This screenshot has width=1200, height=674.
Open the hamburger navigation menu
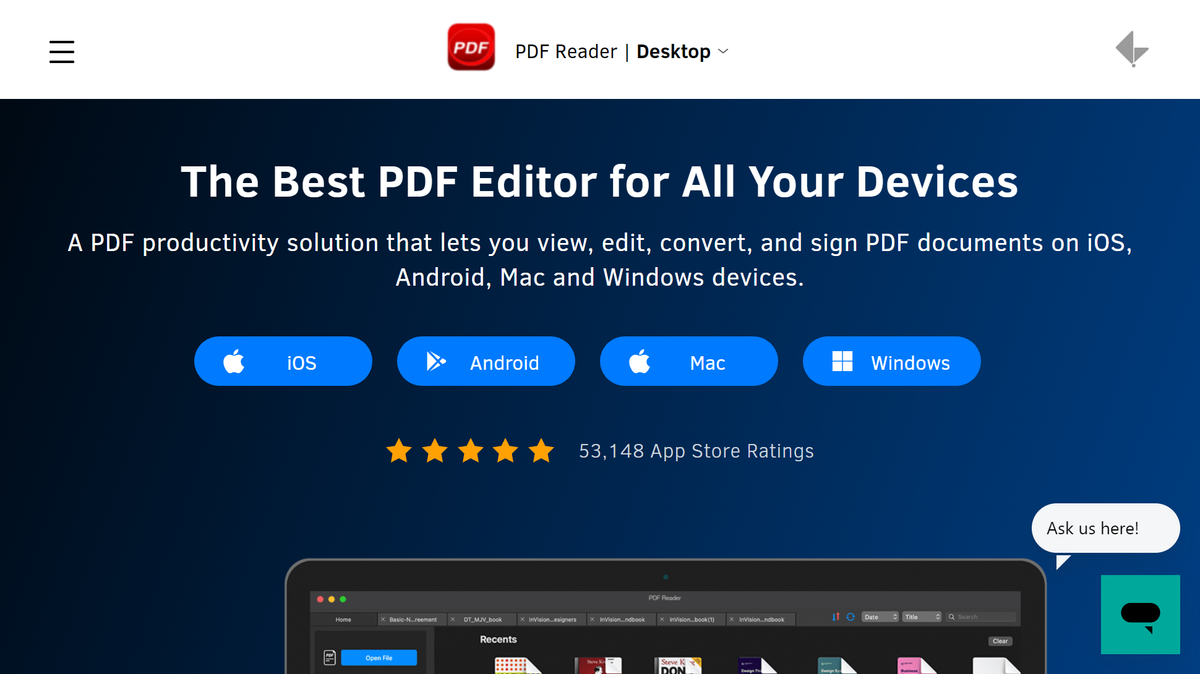[x=61, y=51]
